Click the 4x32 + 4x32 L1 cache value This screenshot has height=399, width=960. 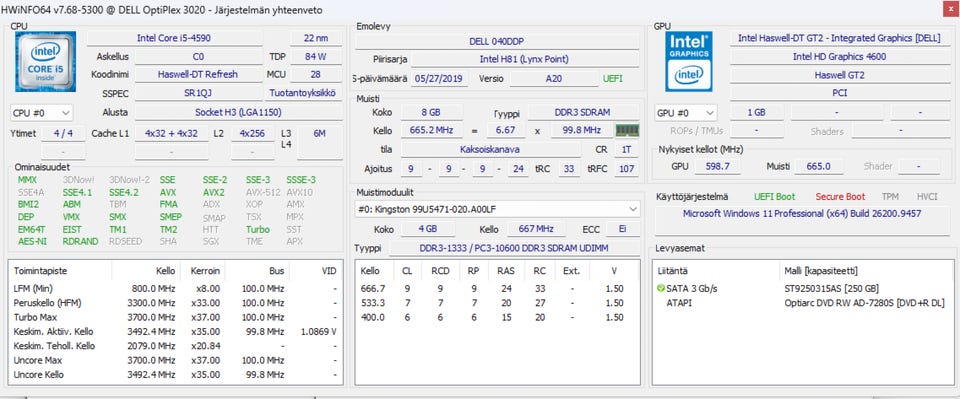pyautogui.click(x=171, y=133)
